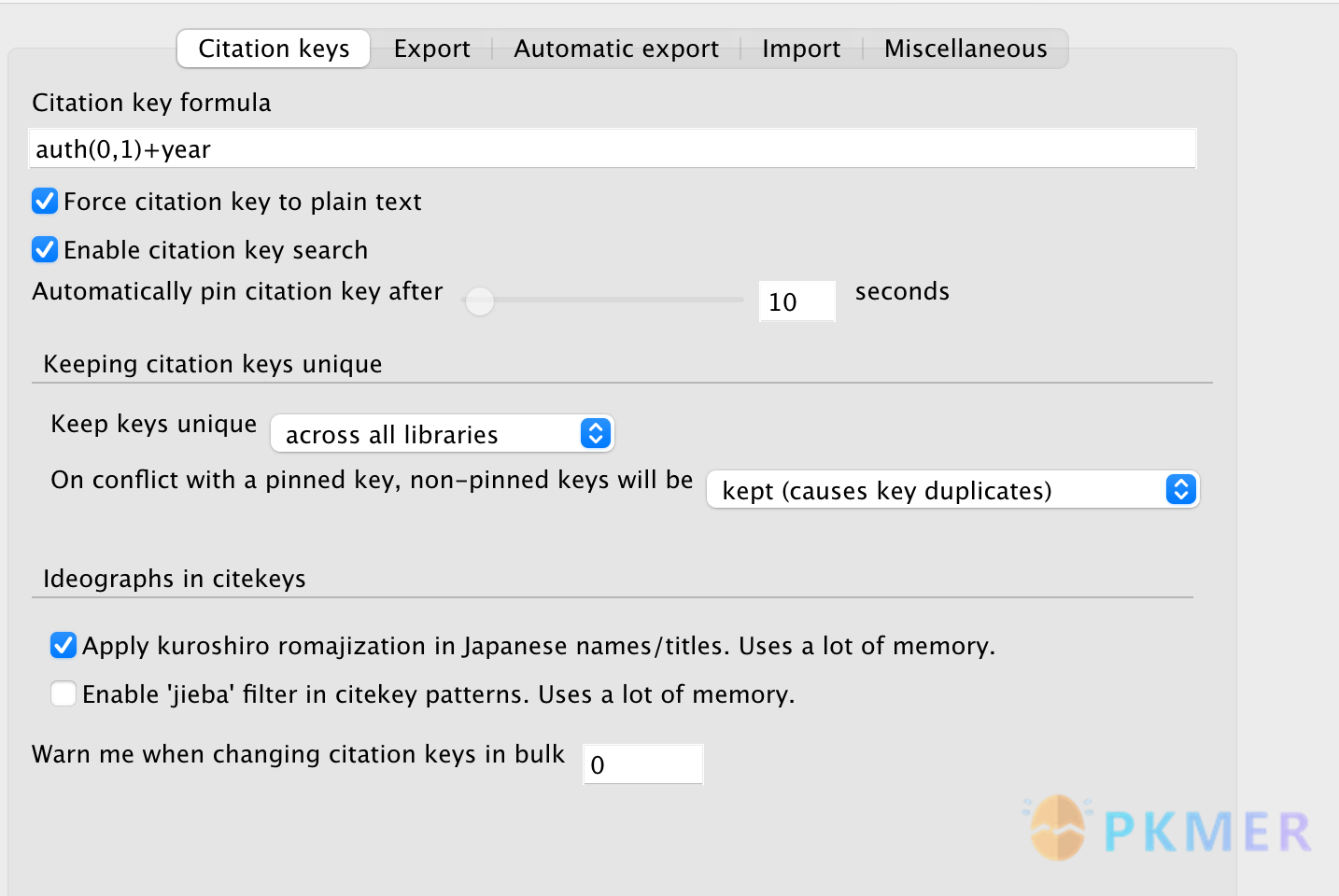The image size is (1339, 896).
Task: Disable 'Force citation key to plain text'
Action: coord(44,201)
